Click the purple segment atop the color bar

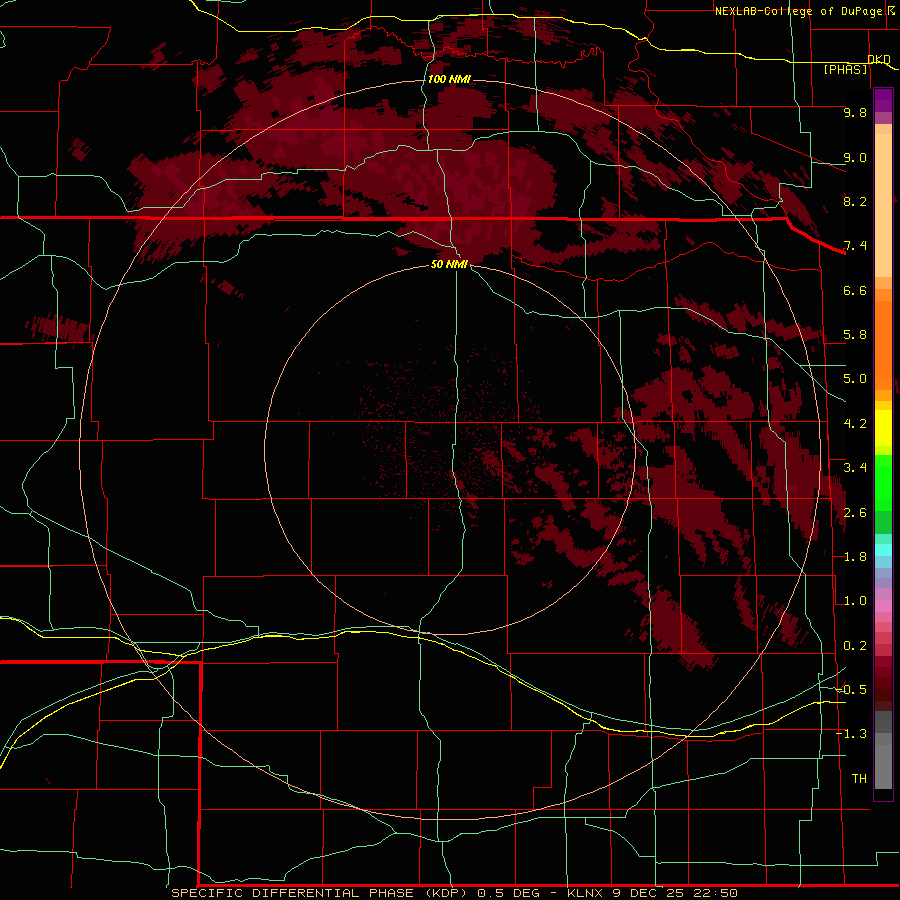coord(883,100)
